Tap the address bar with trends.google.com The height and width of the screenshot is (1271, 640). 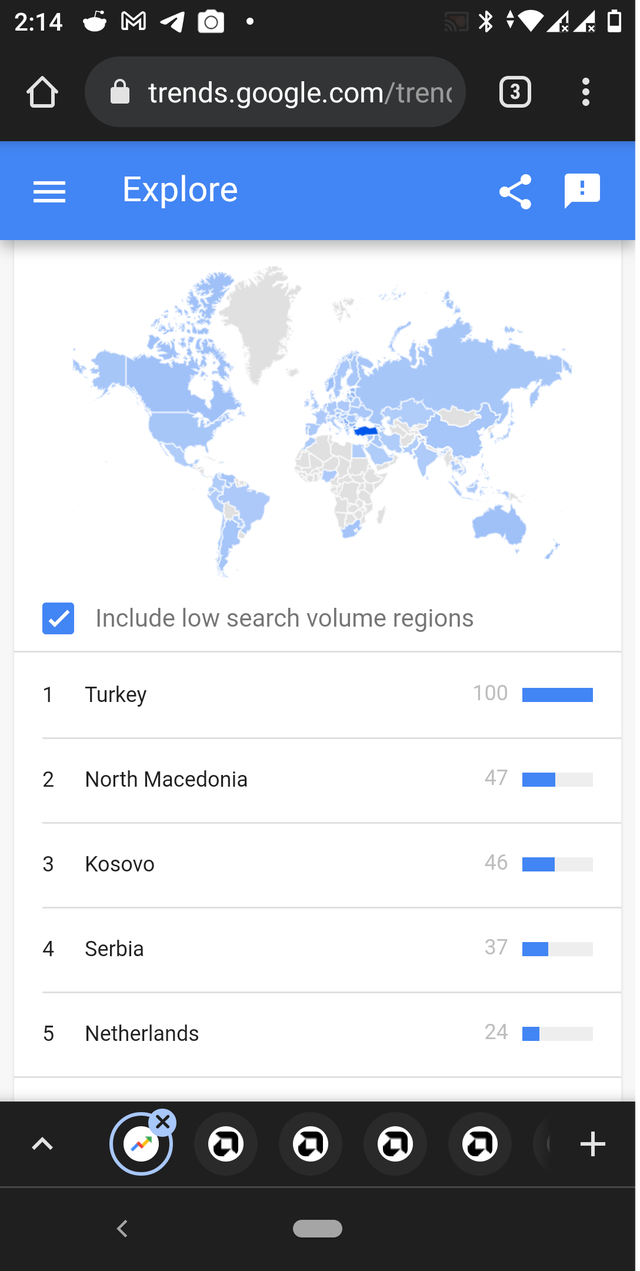276,93
